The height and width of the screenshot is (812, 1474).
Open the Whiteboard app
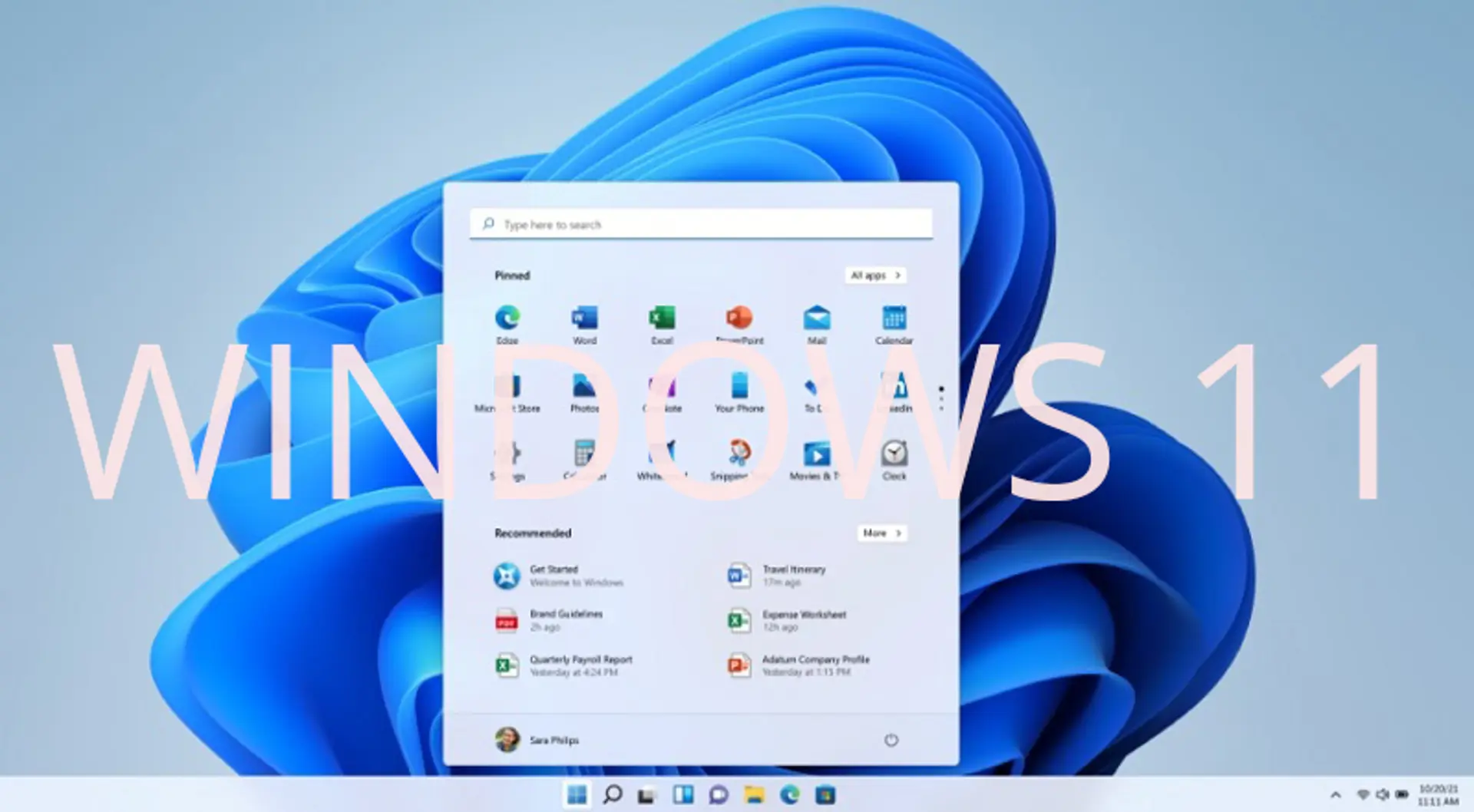point(662,460)
